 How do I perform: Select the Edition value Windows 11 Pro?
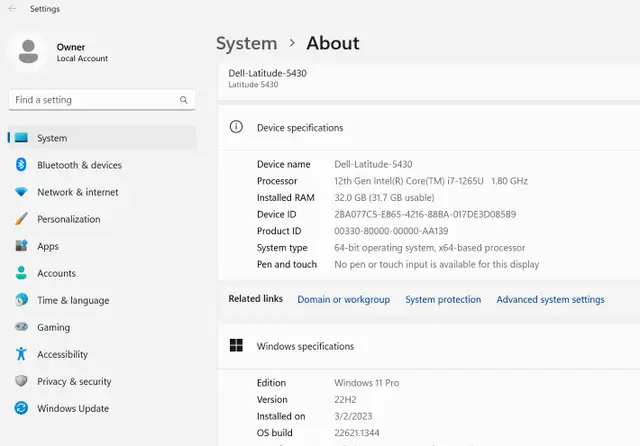coord(367,383)
